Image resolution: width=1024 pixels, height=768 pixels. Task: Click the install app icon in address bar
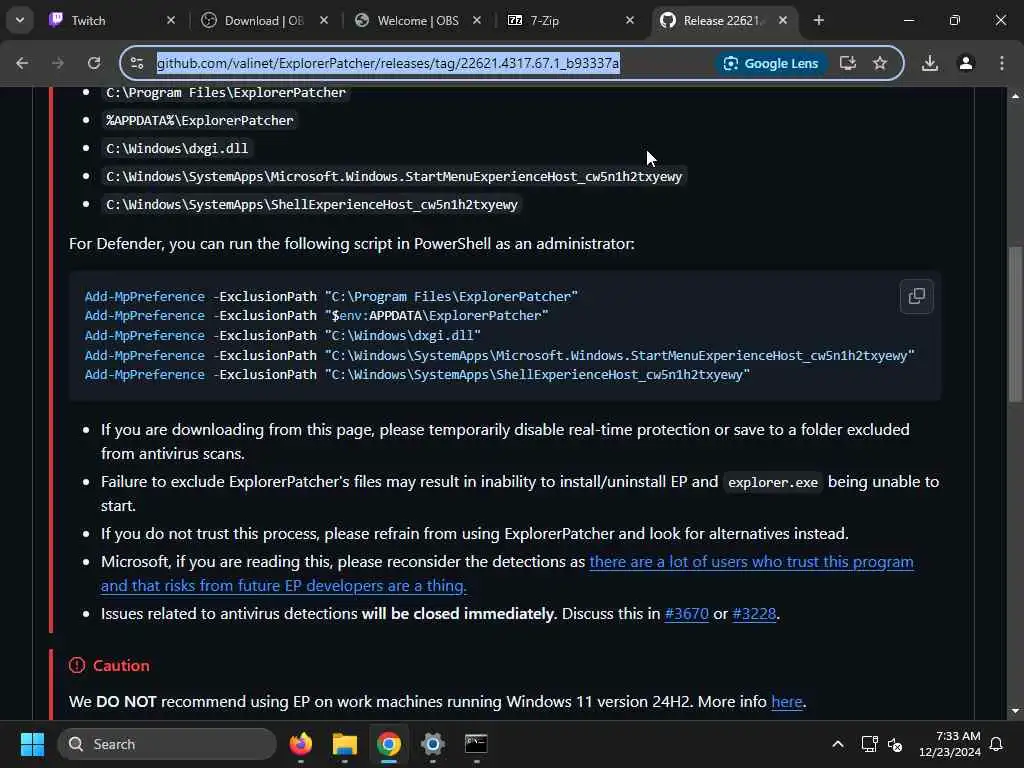pos(848,63)
